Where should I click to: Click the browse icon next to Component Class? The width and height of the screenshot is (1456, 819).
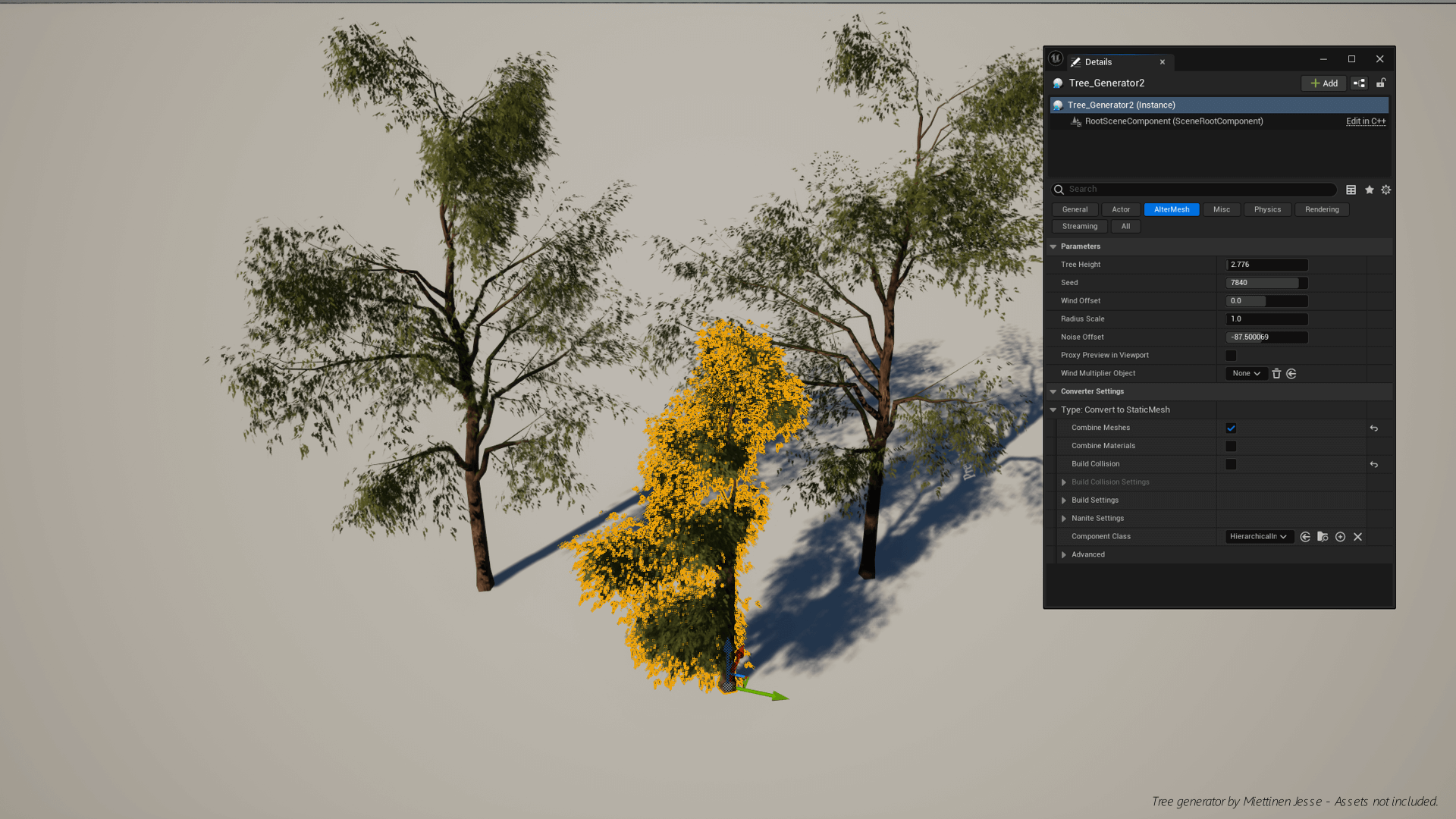click(1322, 536)
